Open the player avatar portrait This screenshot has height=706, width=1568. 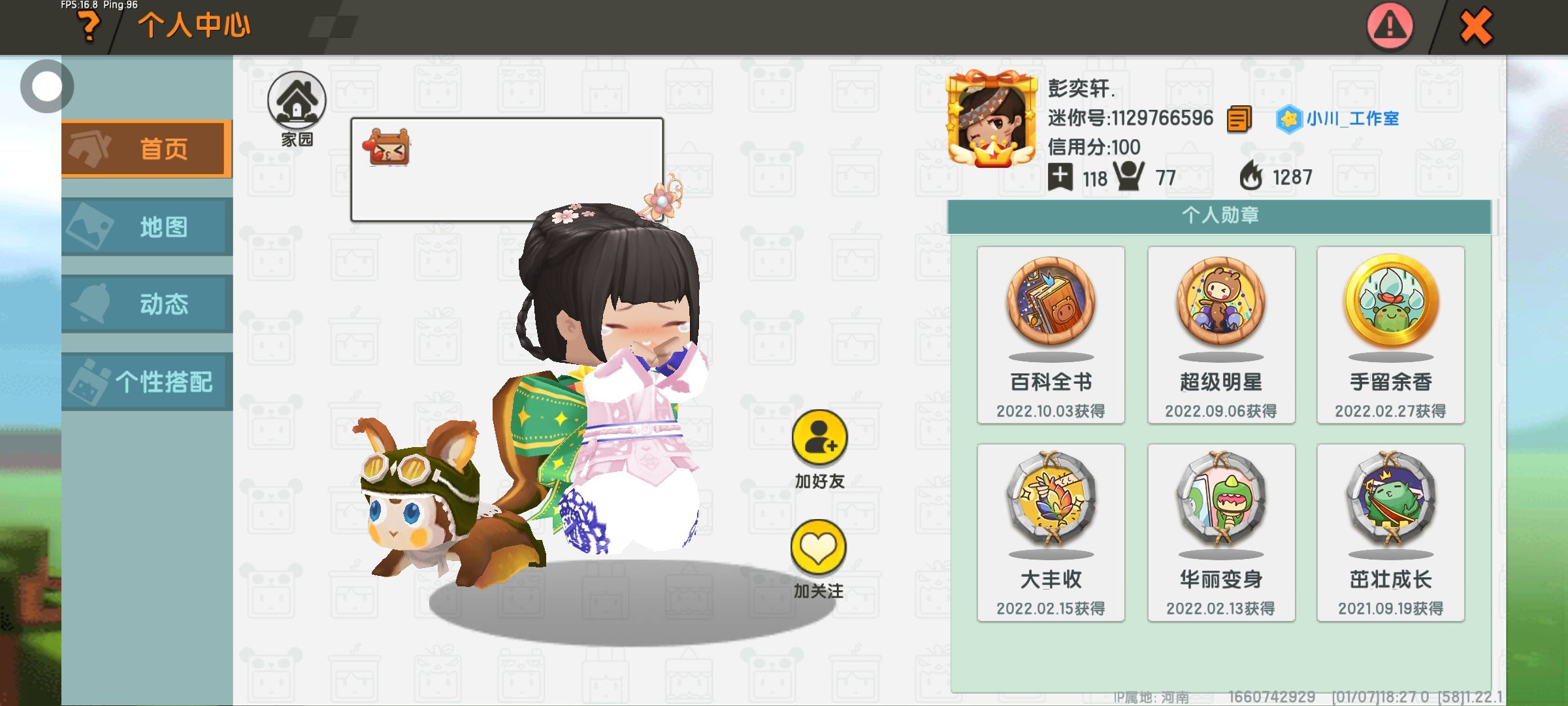[992, 119]
